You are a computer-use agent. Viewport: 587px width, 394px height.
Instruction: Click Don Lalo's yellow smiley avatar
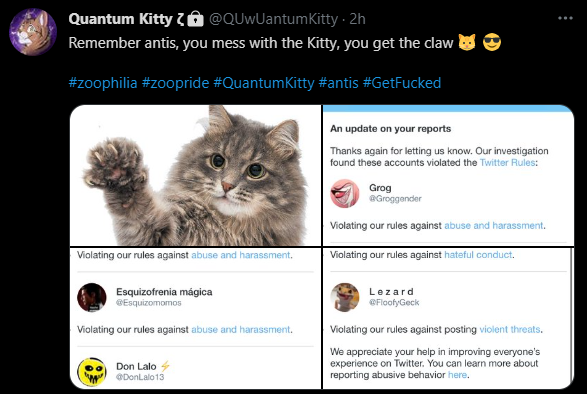click(92, 372)
